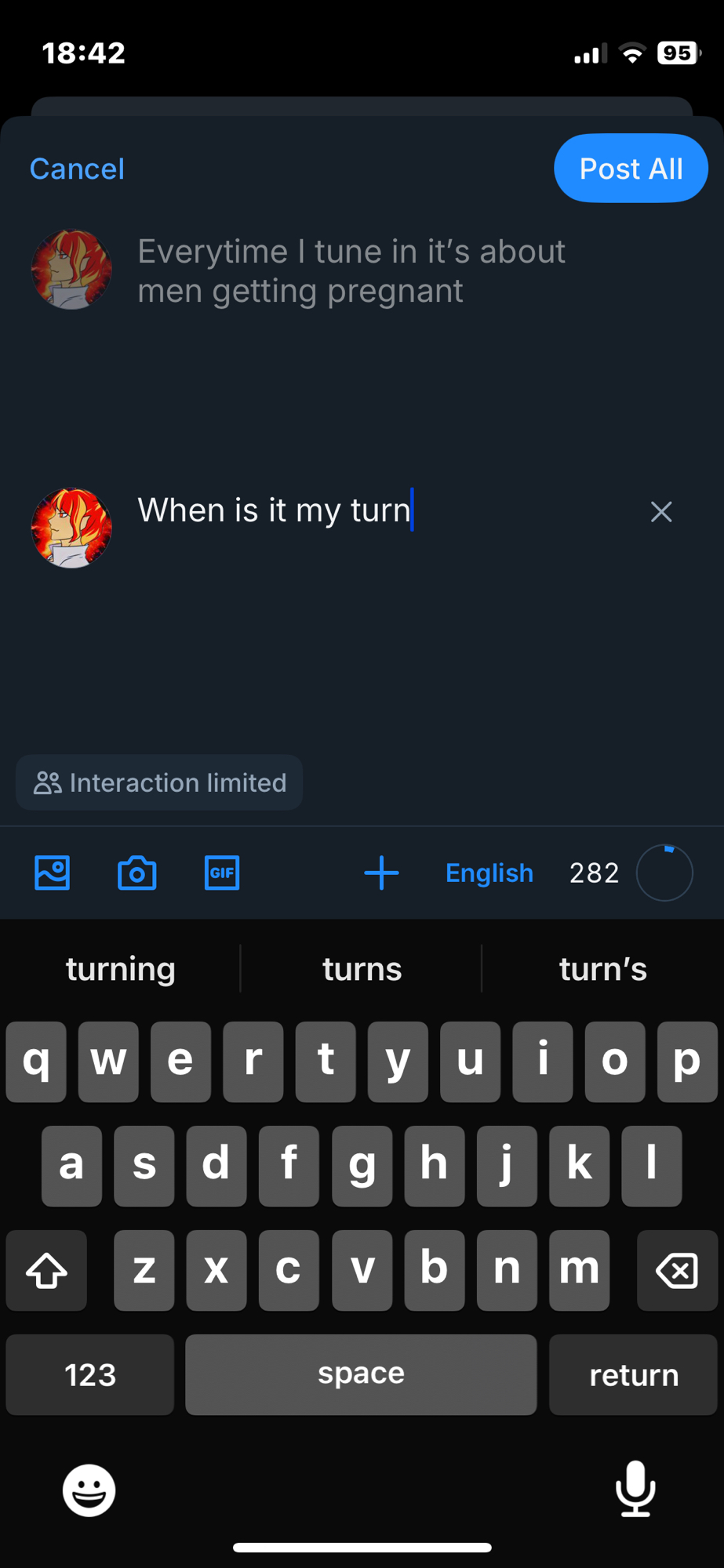
Task: Toggle the shift key
Action: pos(46,1270)
